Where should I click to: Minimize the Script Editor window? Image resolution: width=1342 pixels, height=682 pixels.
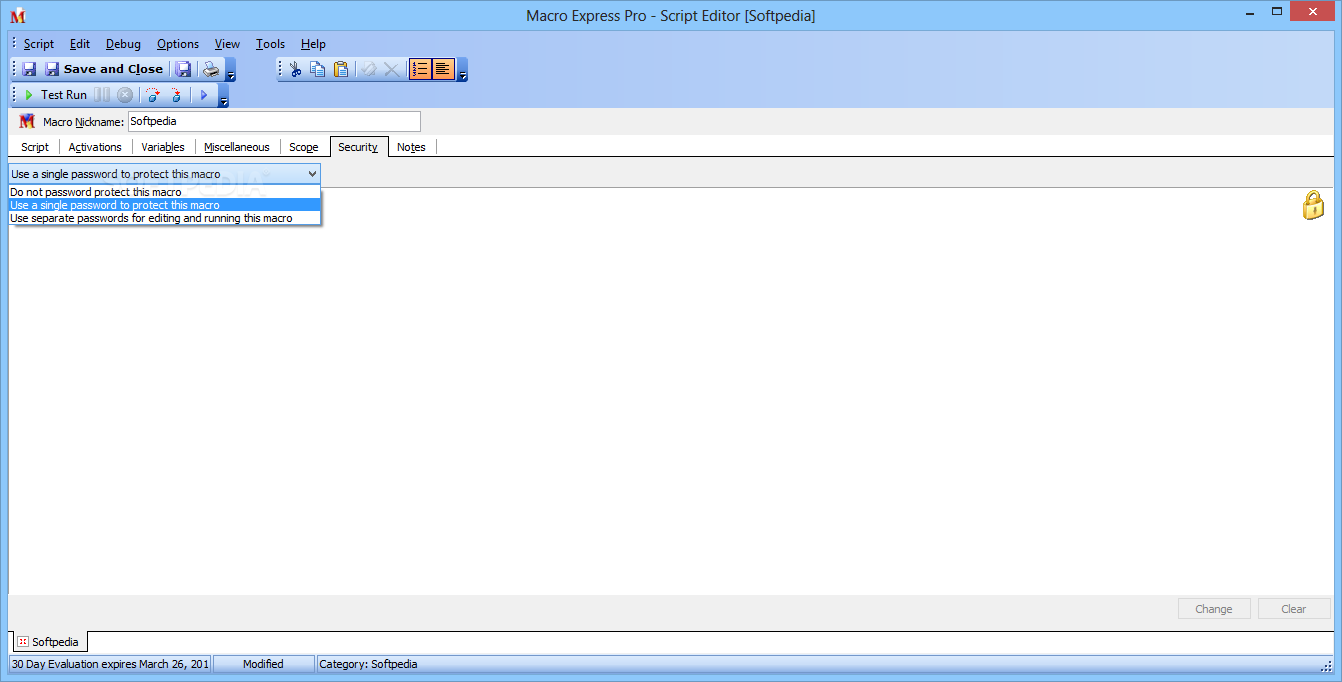pyautogui.click(x=1250, y=14)
